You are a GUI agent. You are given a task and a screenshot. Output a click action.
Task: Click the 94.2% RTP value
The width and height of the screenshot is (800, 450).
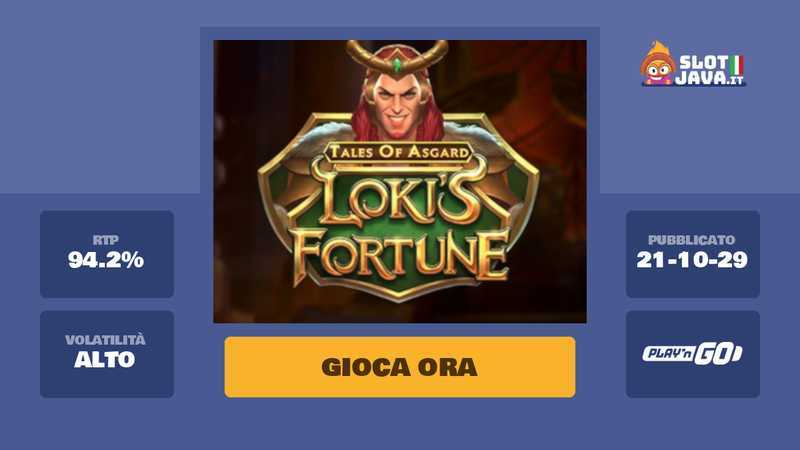point(106,260)
